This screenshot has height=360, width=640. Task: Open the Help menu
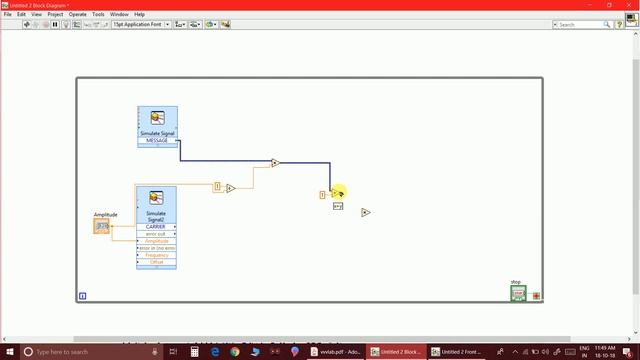140,14
